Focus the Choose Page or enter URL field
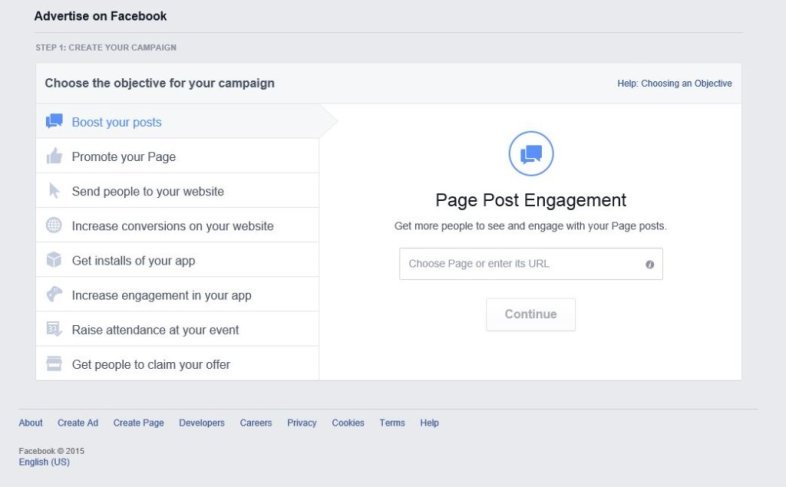Screen dimensions: 786x487 (x=531, y=264)
